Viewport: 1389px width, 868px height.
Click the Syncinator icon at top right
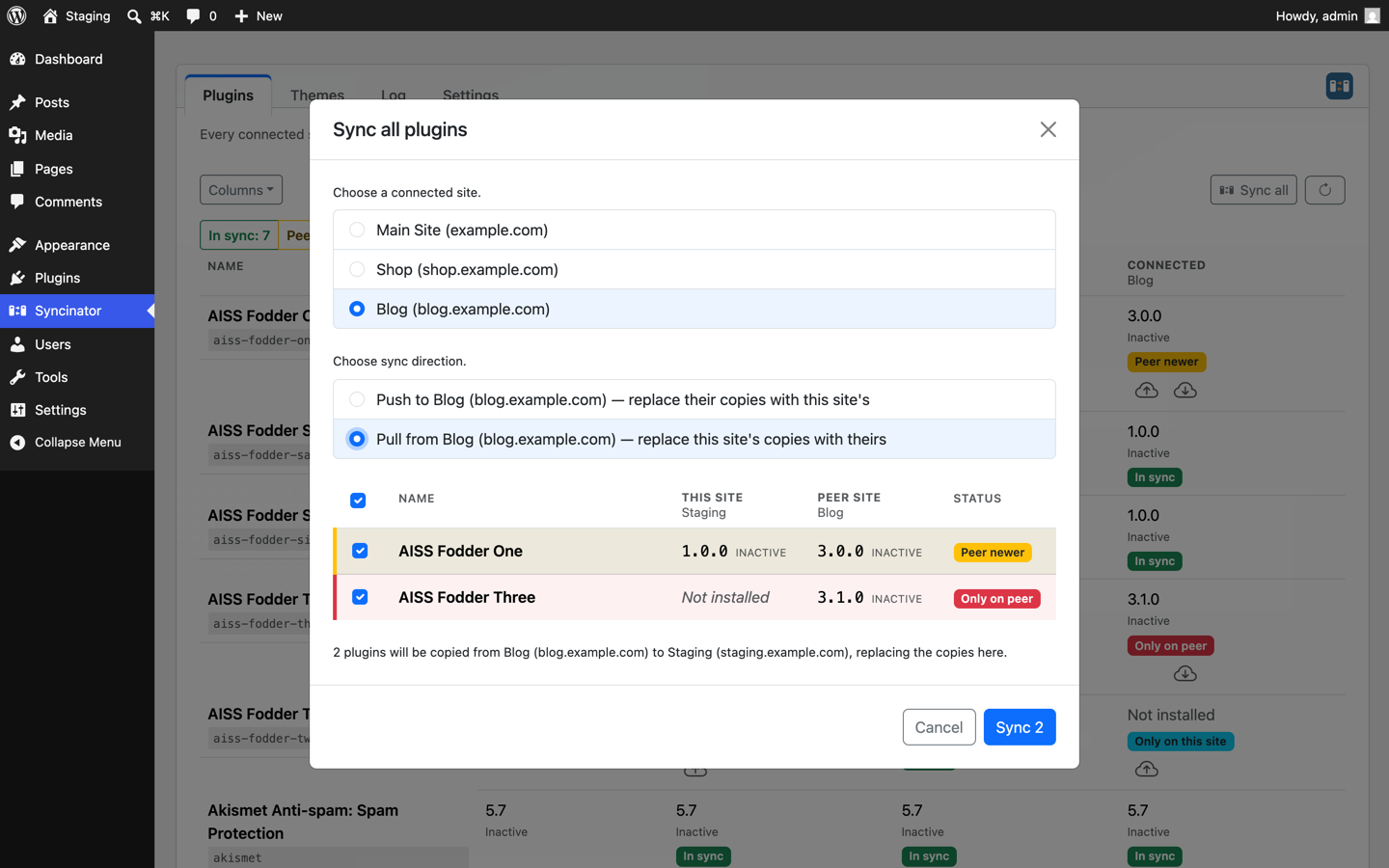coord(1339,86)
